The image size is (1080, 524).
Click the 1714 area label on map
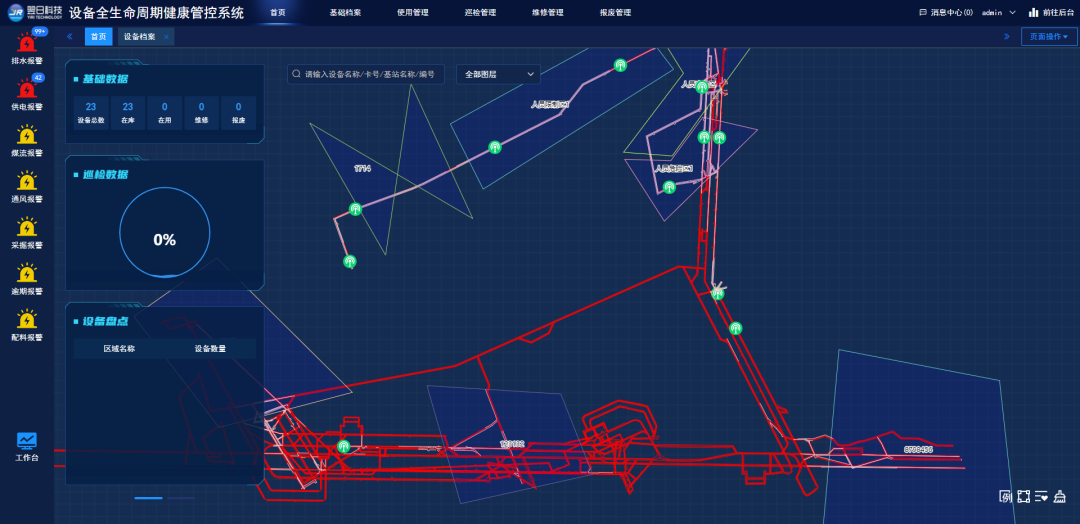point(362,168)
